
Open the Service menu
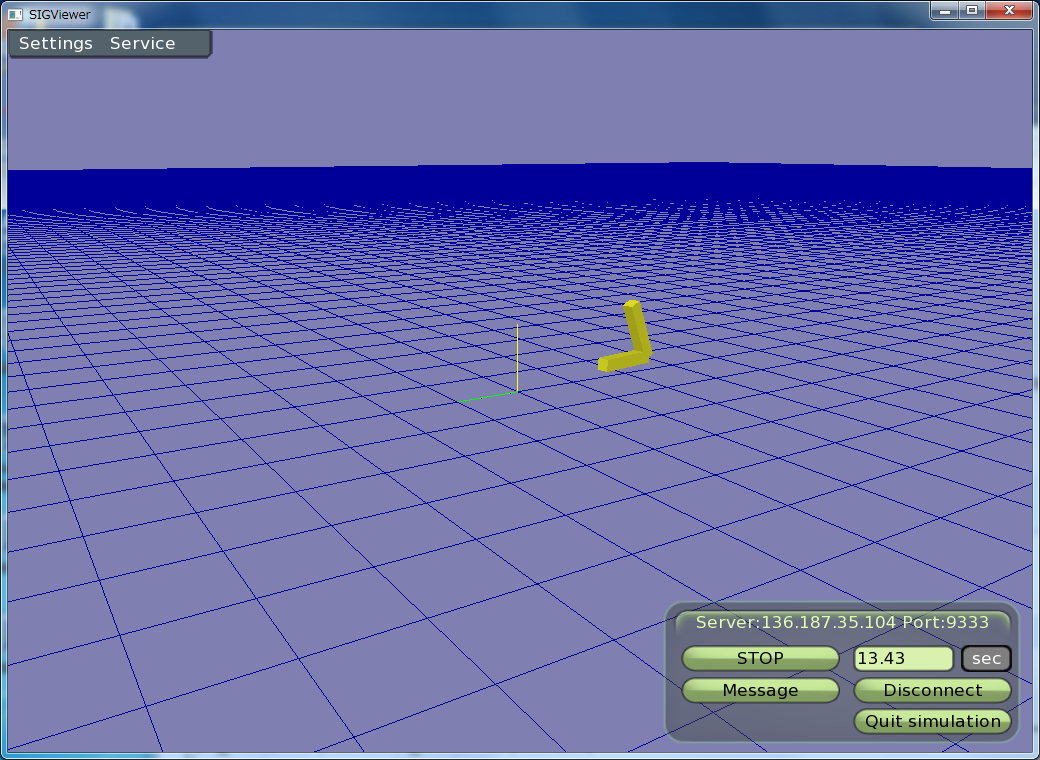pos(142,44)
